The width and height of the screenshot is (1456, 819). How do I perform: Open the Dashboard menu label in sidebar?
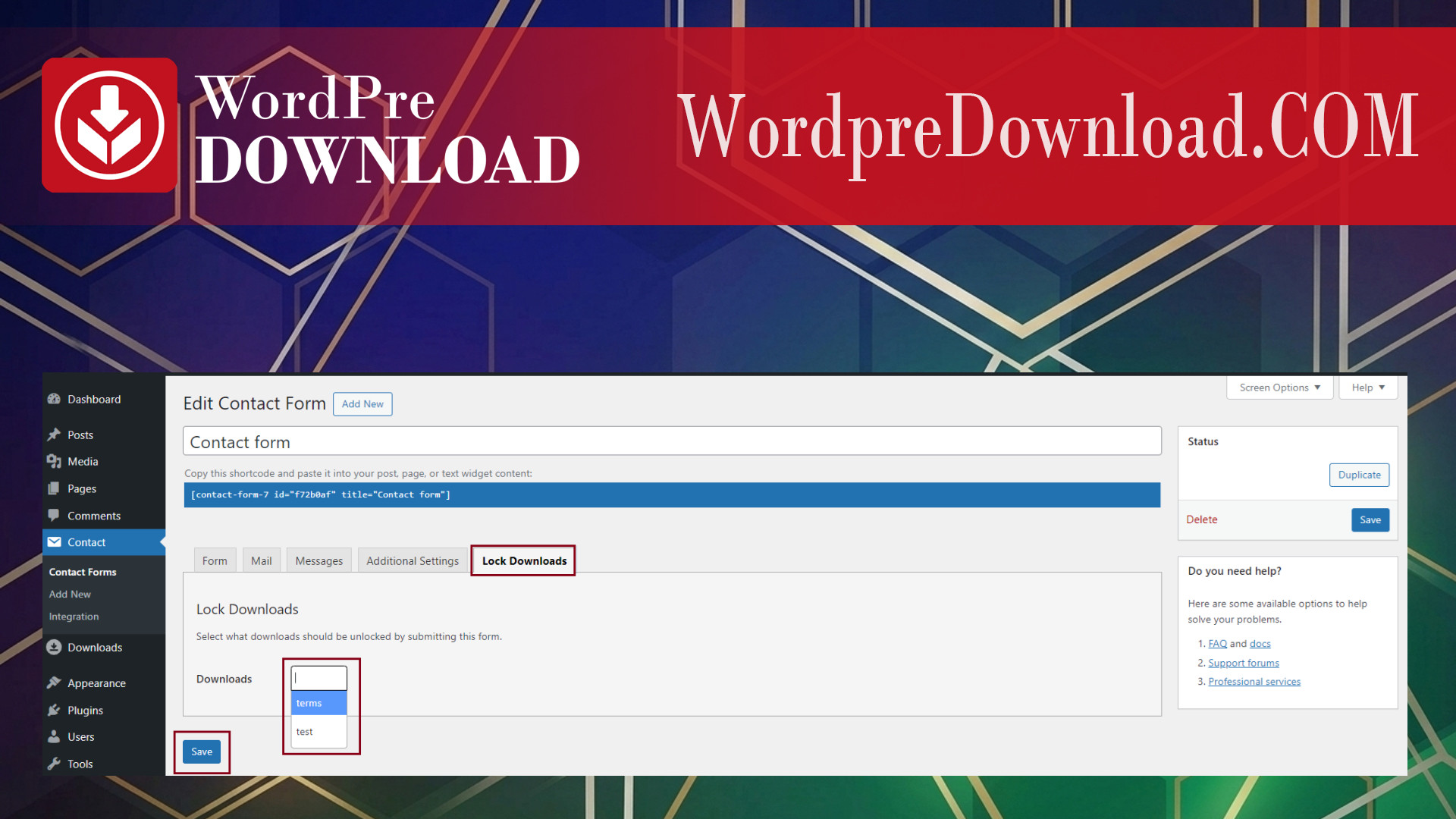tap(94, 399)
